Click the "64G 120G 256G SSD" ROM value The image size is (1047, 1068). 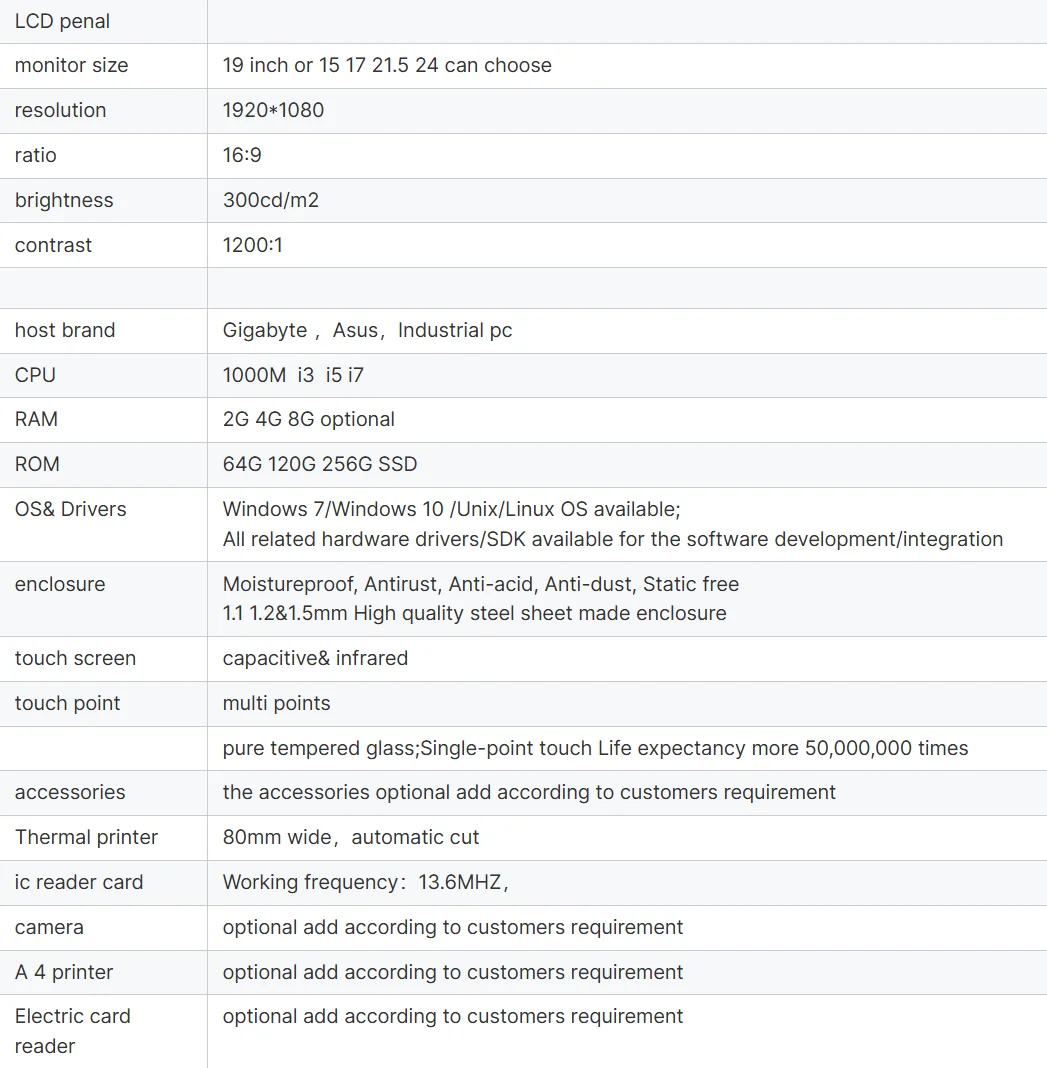coord(319,464)
